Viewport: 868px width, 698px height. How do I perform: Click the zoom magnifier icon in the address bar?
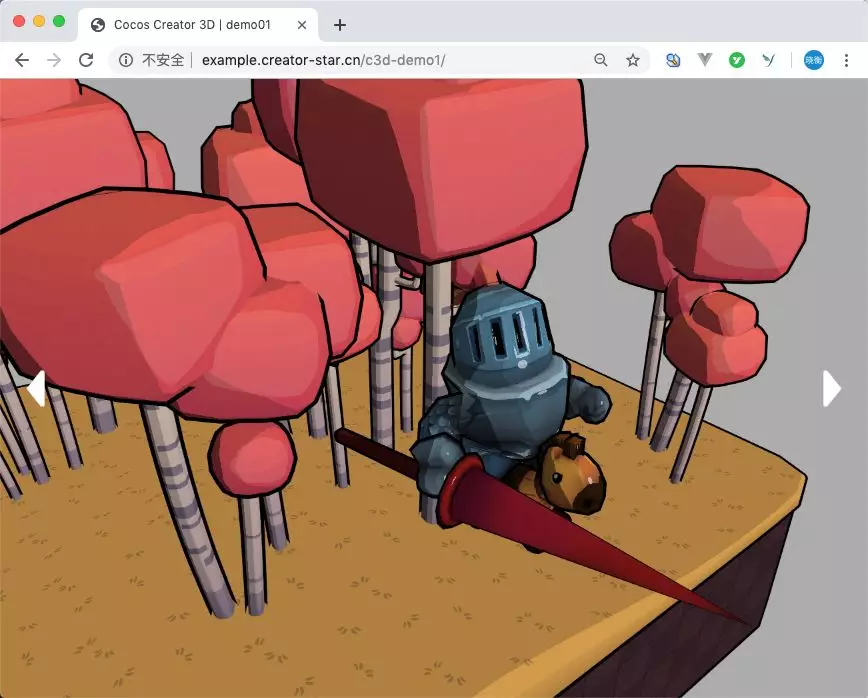(601, 60)
